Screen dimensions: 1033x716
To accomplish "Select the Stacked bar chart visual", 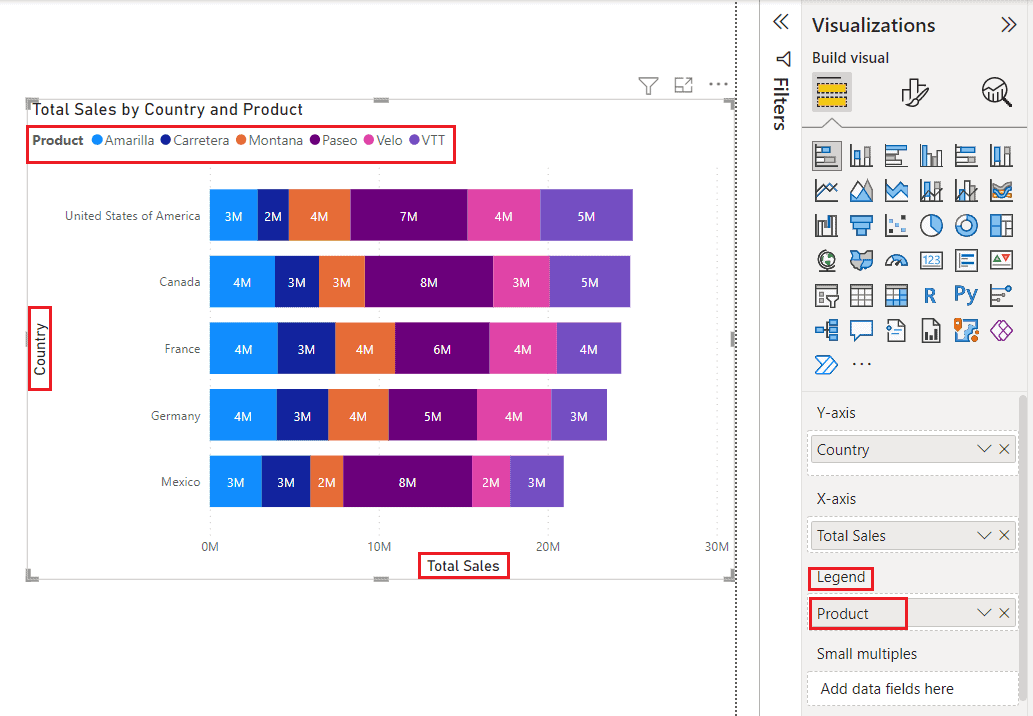I will pos(826,156).
